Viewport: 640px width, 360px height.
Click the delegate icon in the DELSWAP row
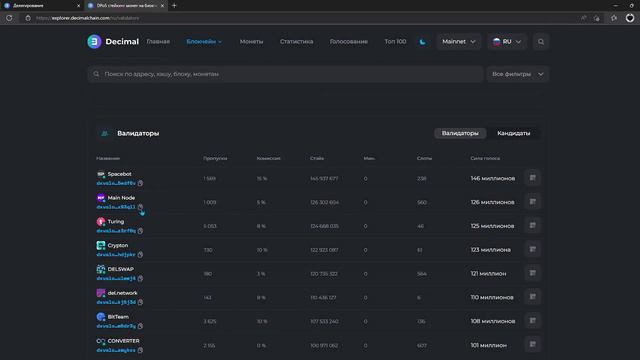tap(533, 273)
